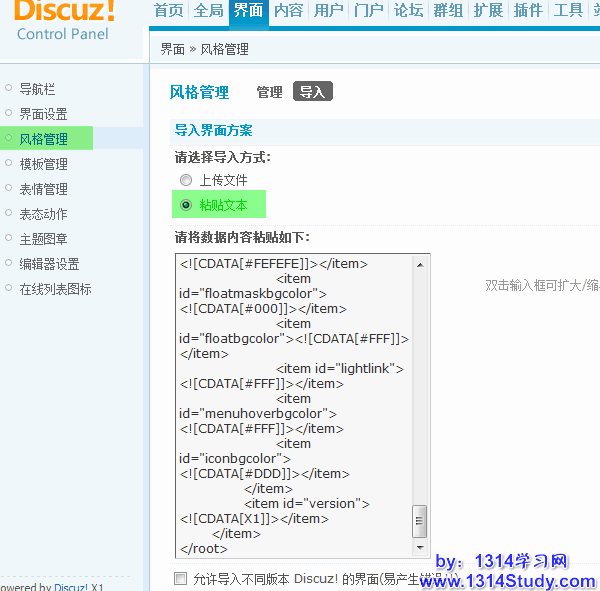Select the 上传文件 radio option
Viewport: 600px width, 591px height.
(186, 180)
